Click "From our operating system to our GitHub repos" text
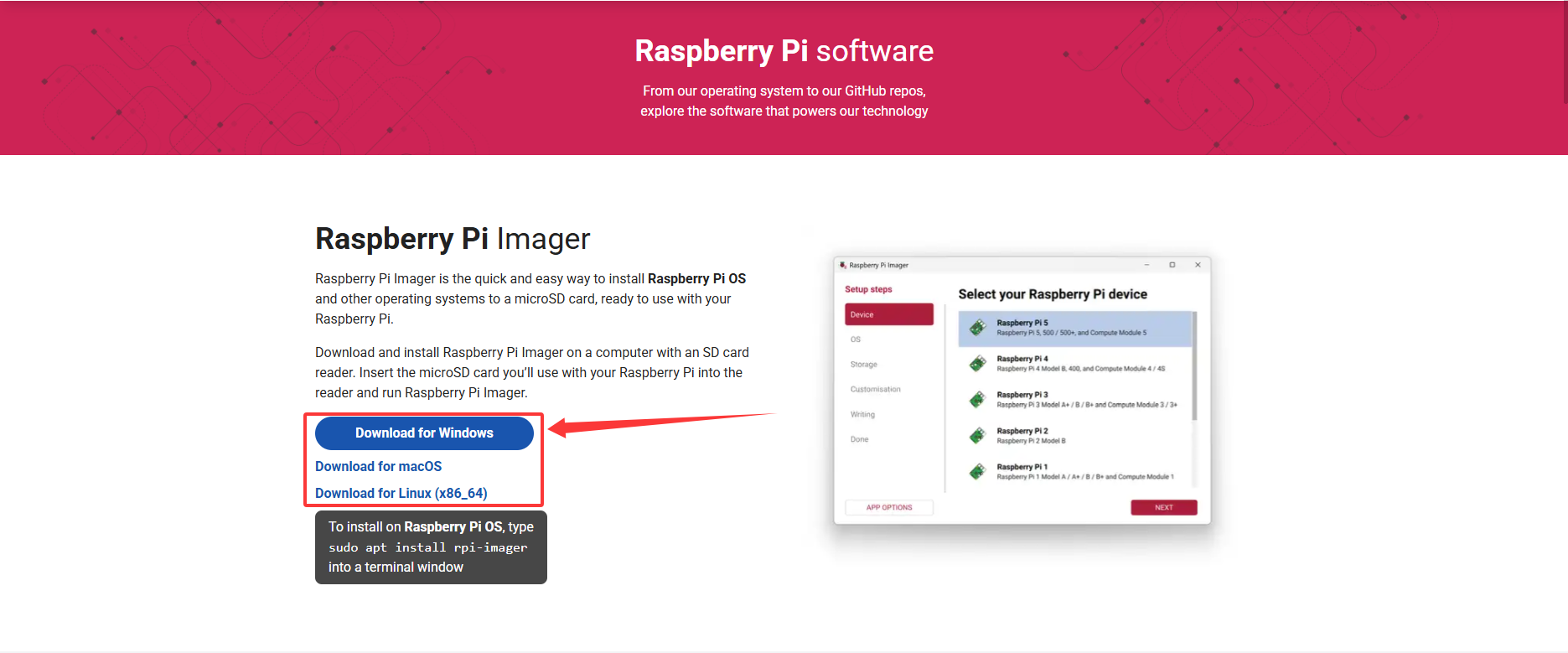This screenshot has height=653, width=1568. point(784,91)
